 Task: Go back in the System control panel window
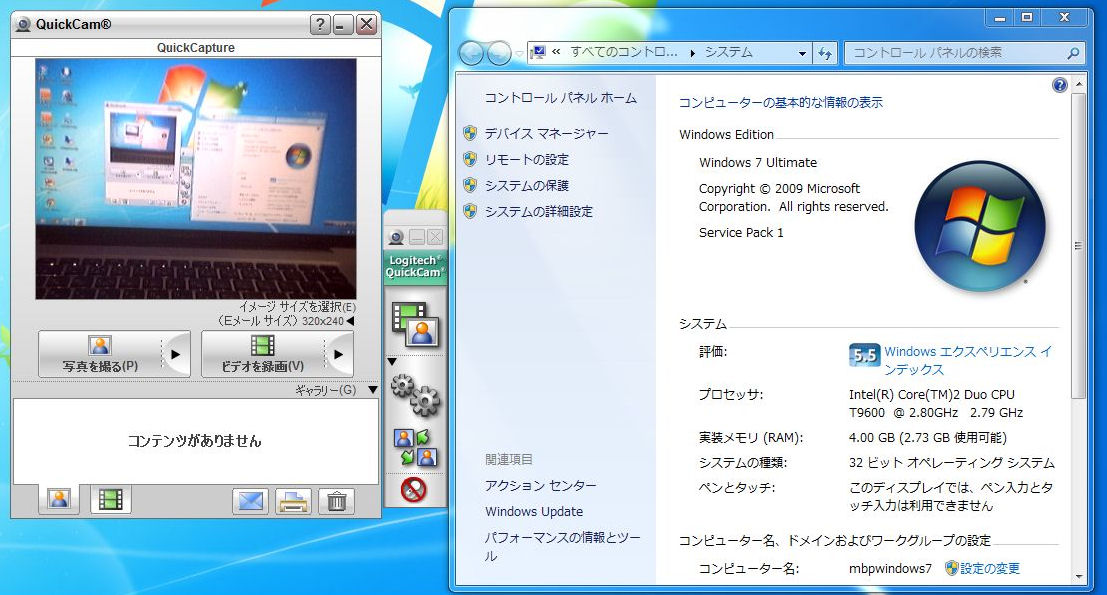pyautogui.click(x=471, y=53)
